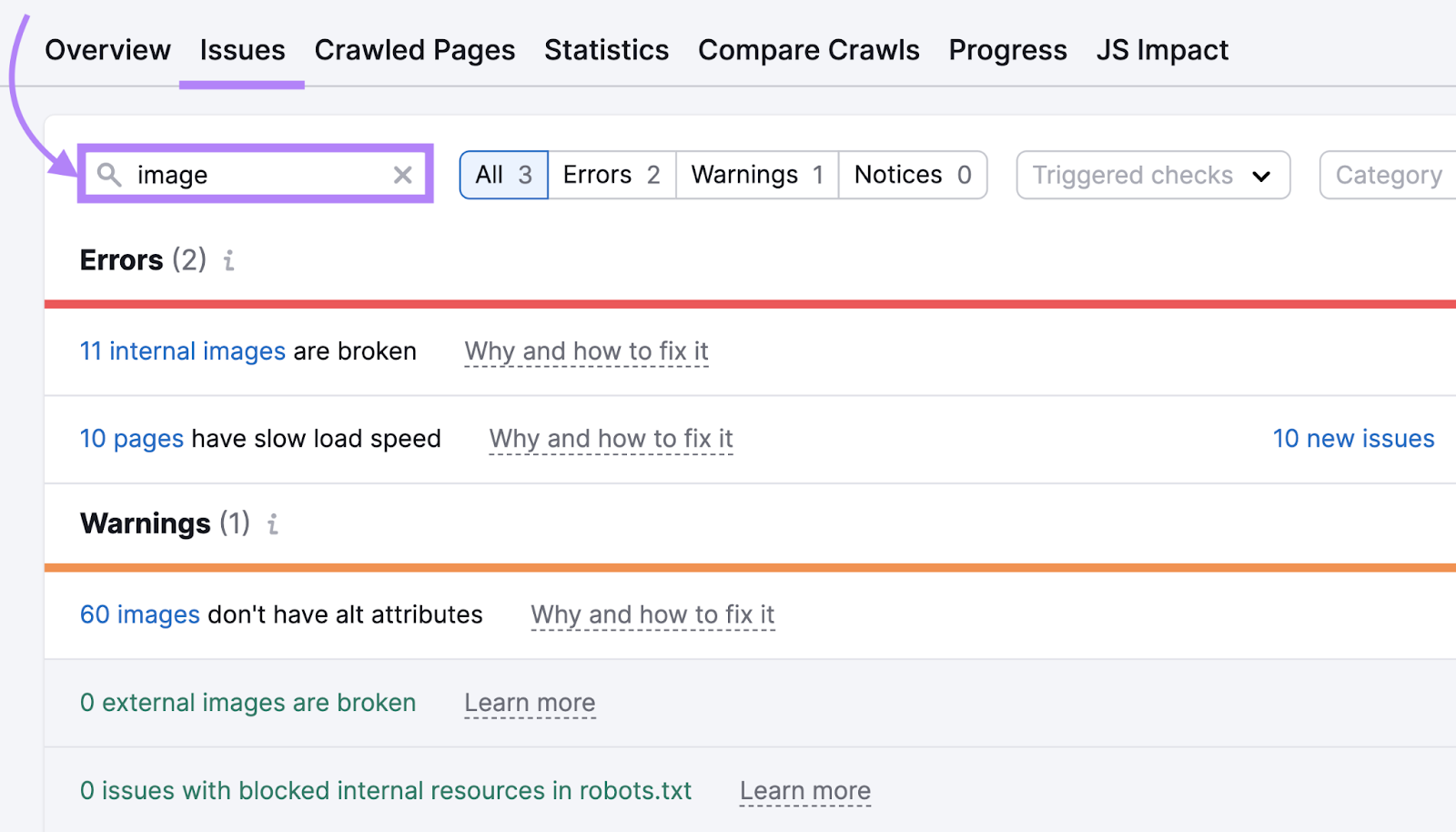Viewport: 1456px width, 832px height.
Task: Expand the Triggered checks chevron arrow
Action: [1261, 176]
